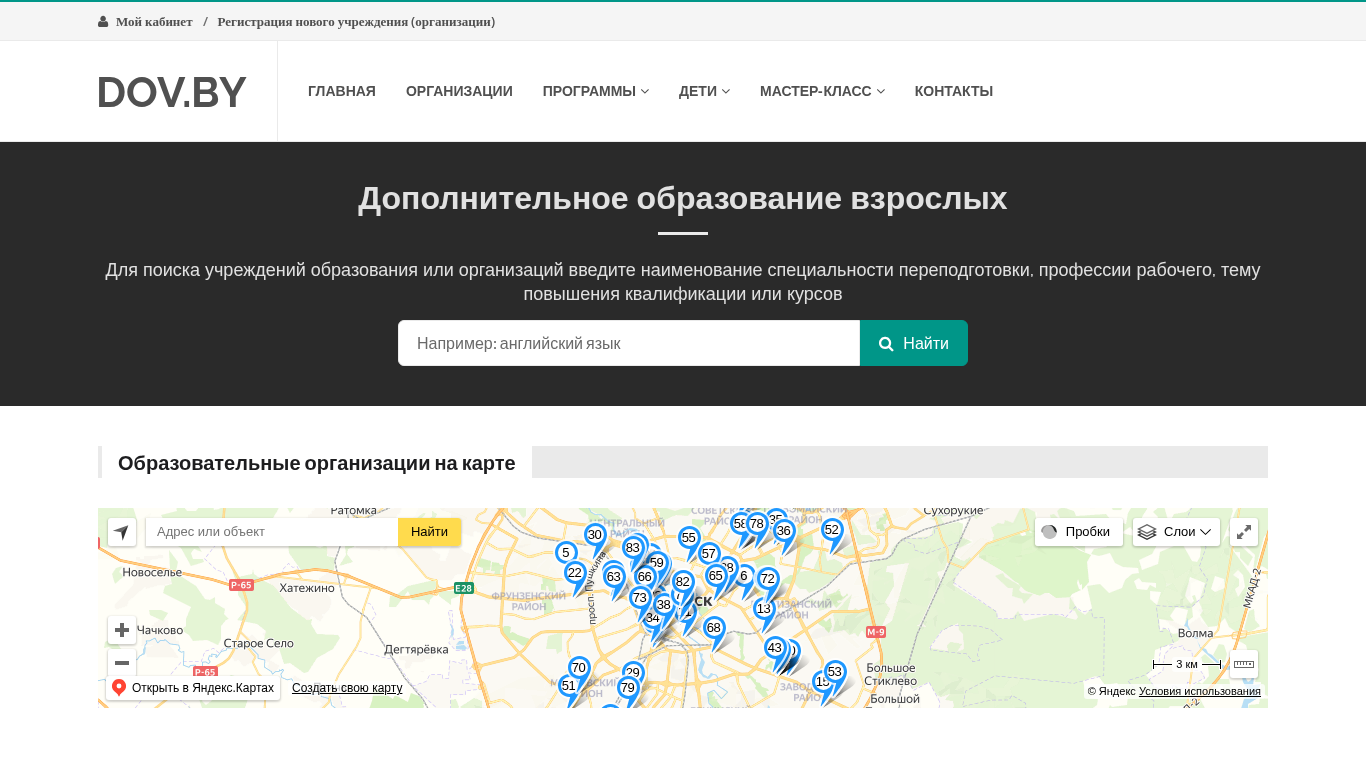Open map in Яндекс.Карты
1366x768 pixels.
pos(193,688)
